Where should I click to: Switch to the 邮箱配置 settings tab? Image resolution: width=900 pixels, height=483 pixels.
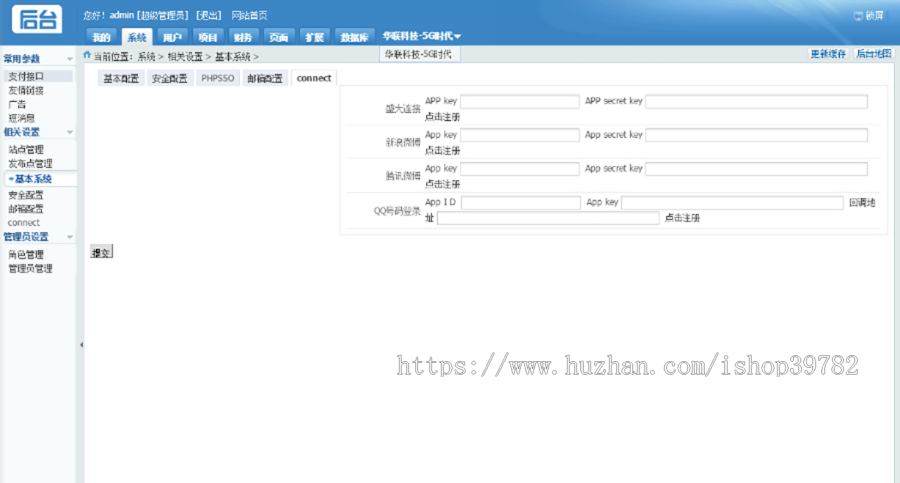click(x=265, y=78)
